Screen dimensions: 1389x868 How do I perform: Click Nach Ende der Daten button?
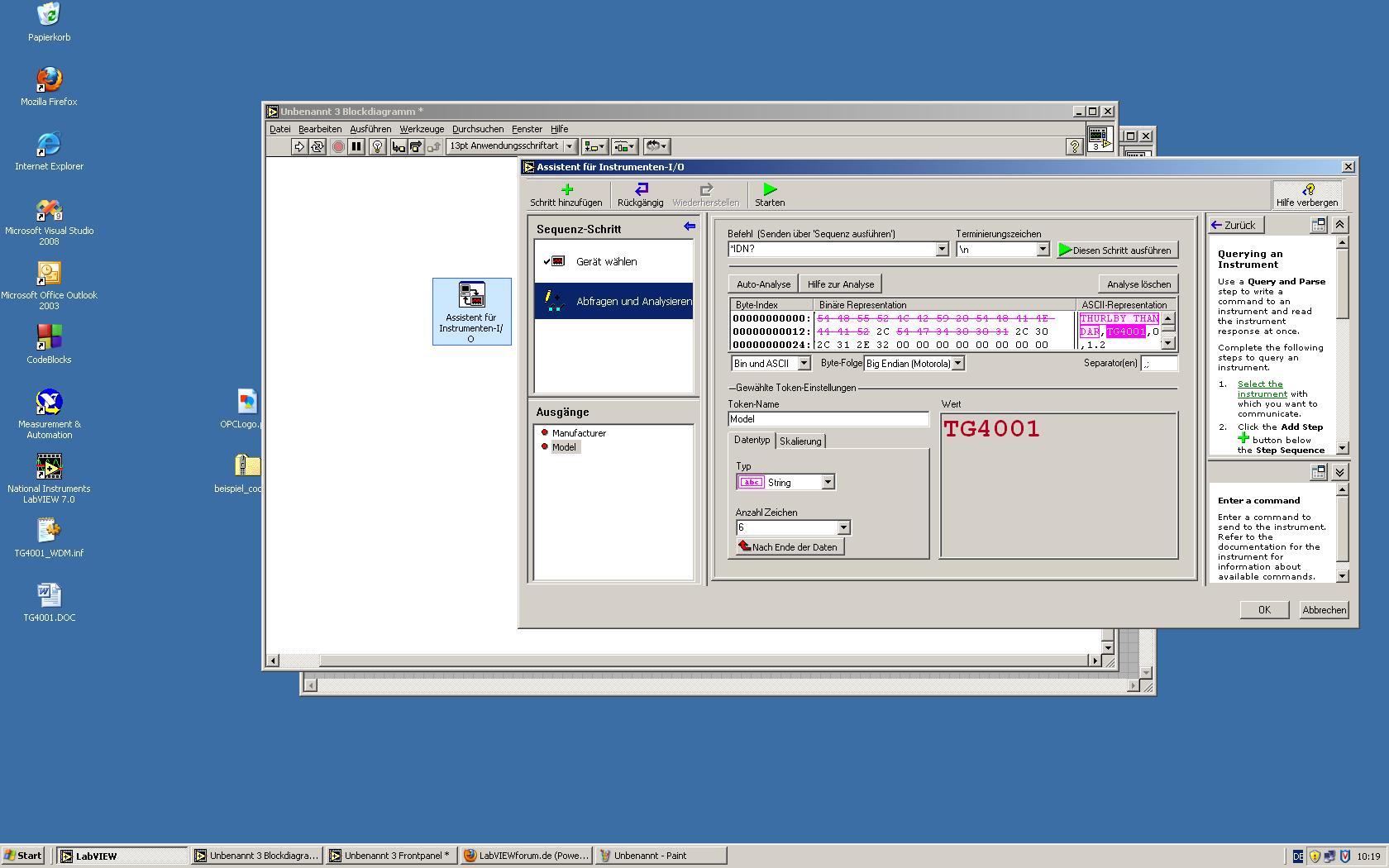790,546
